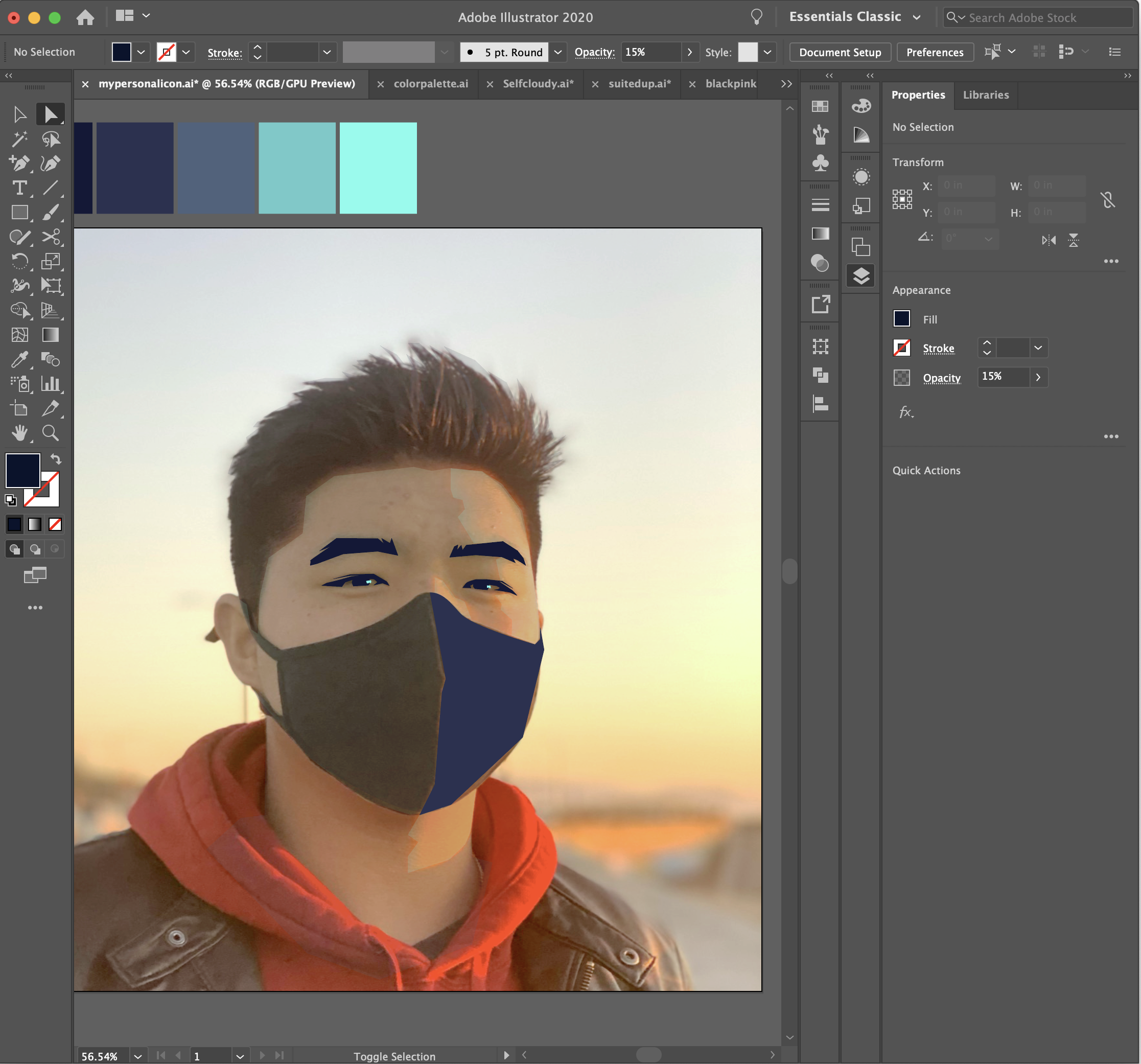
Task: Switch to the colorpalette.ai tab
Action: [430, 84]
